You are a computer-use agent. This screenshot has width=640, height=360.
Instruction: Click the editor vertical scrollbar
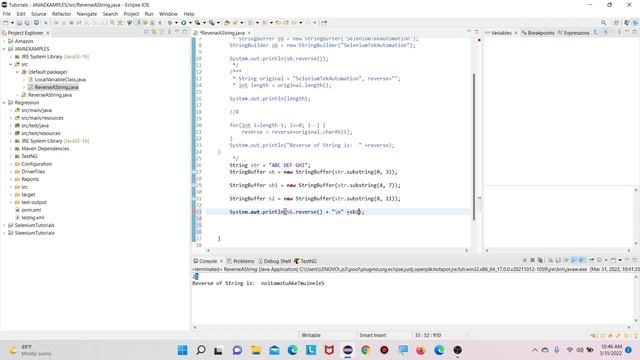click(x=473, y=147)
